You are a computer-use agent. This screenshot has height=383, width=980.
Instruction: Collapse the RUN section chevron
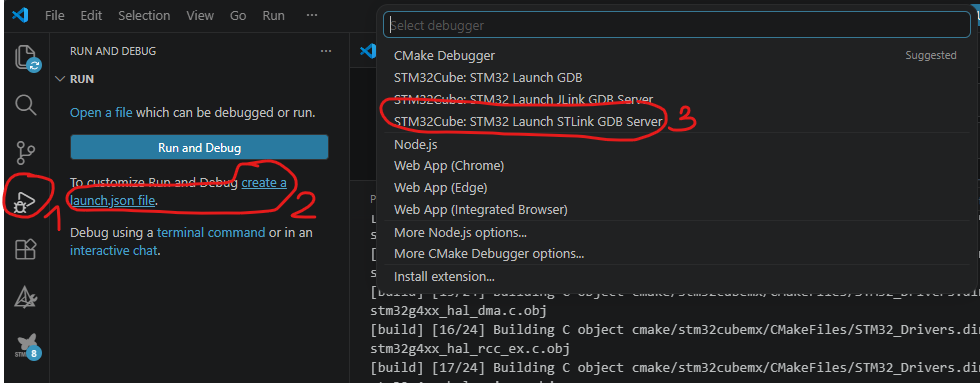[x=60, y=79]
